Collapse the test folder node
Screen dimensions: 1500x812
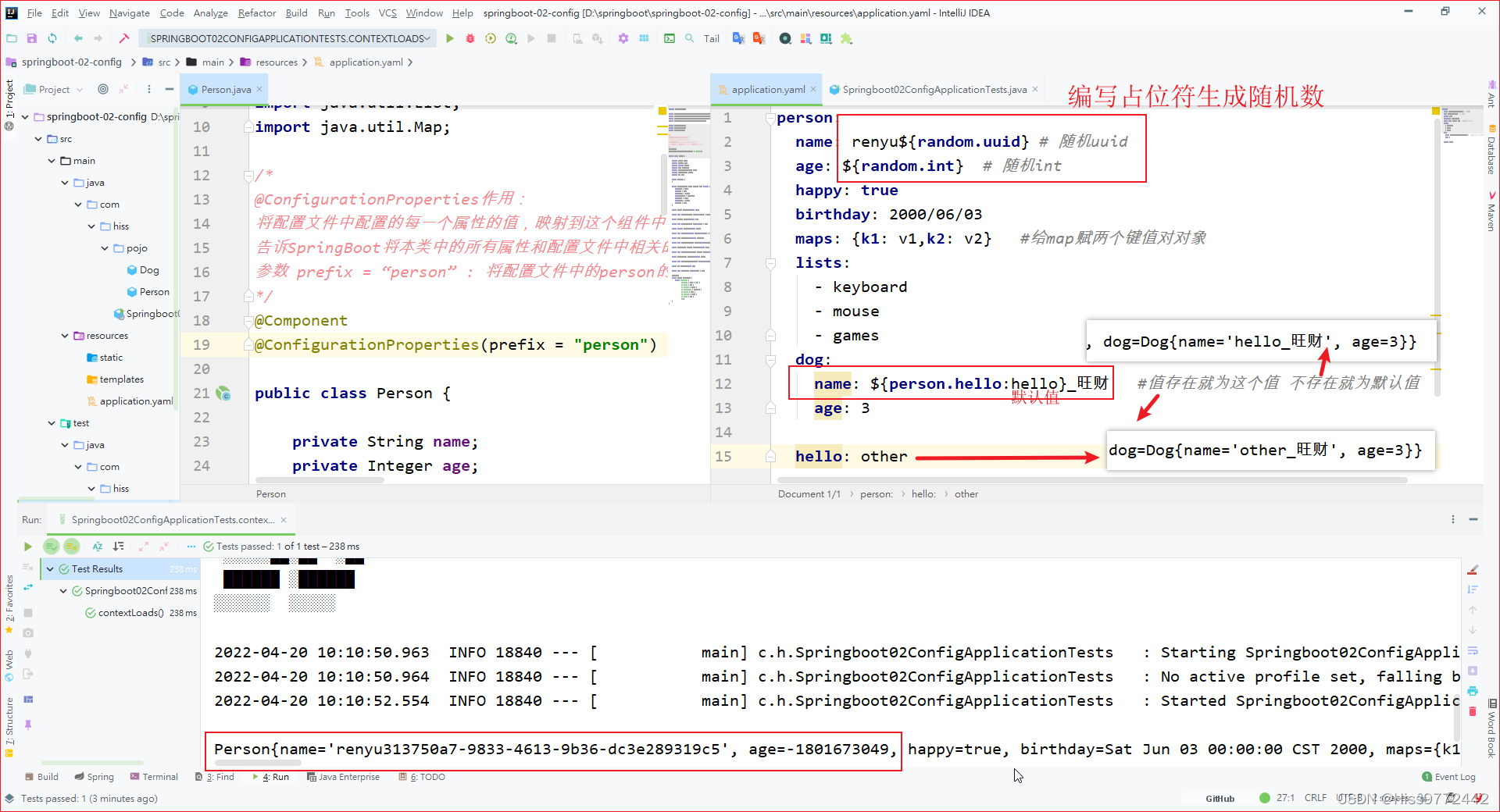tap(52, 423)
